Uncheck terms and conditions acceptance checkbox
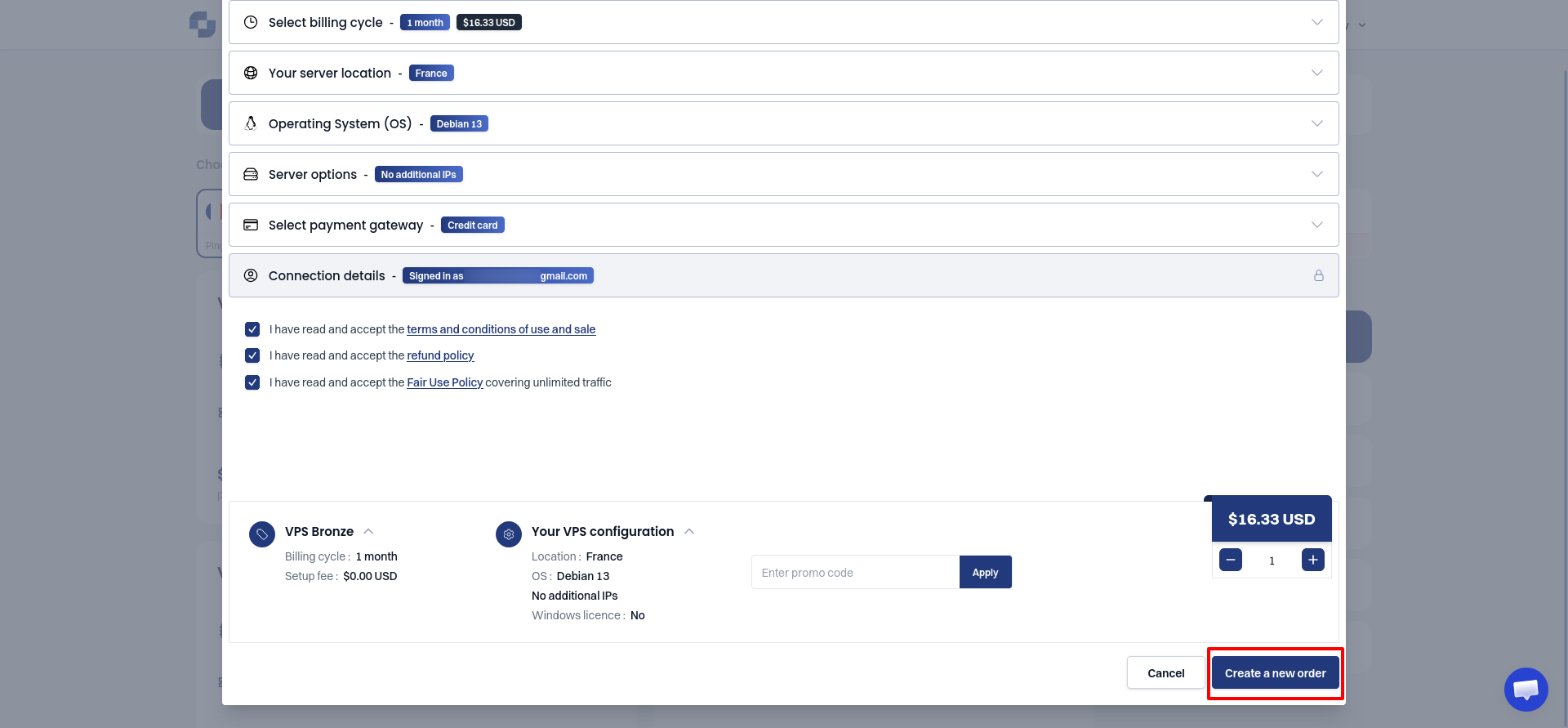This screenshot has height=728, width=1568. pyautogui.click(x=252, y=329)
